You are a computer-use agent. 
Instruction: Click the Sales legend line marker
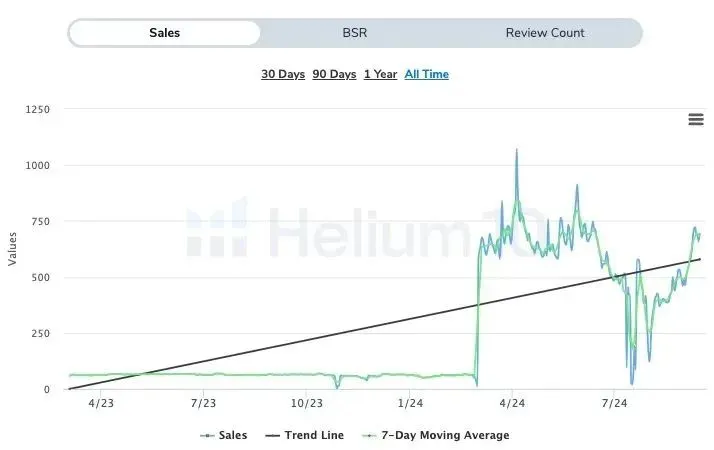point(207,436)
